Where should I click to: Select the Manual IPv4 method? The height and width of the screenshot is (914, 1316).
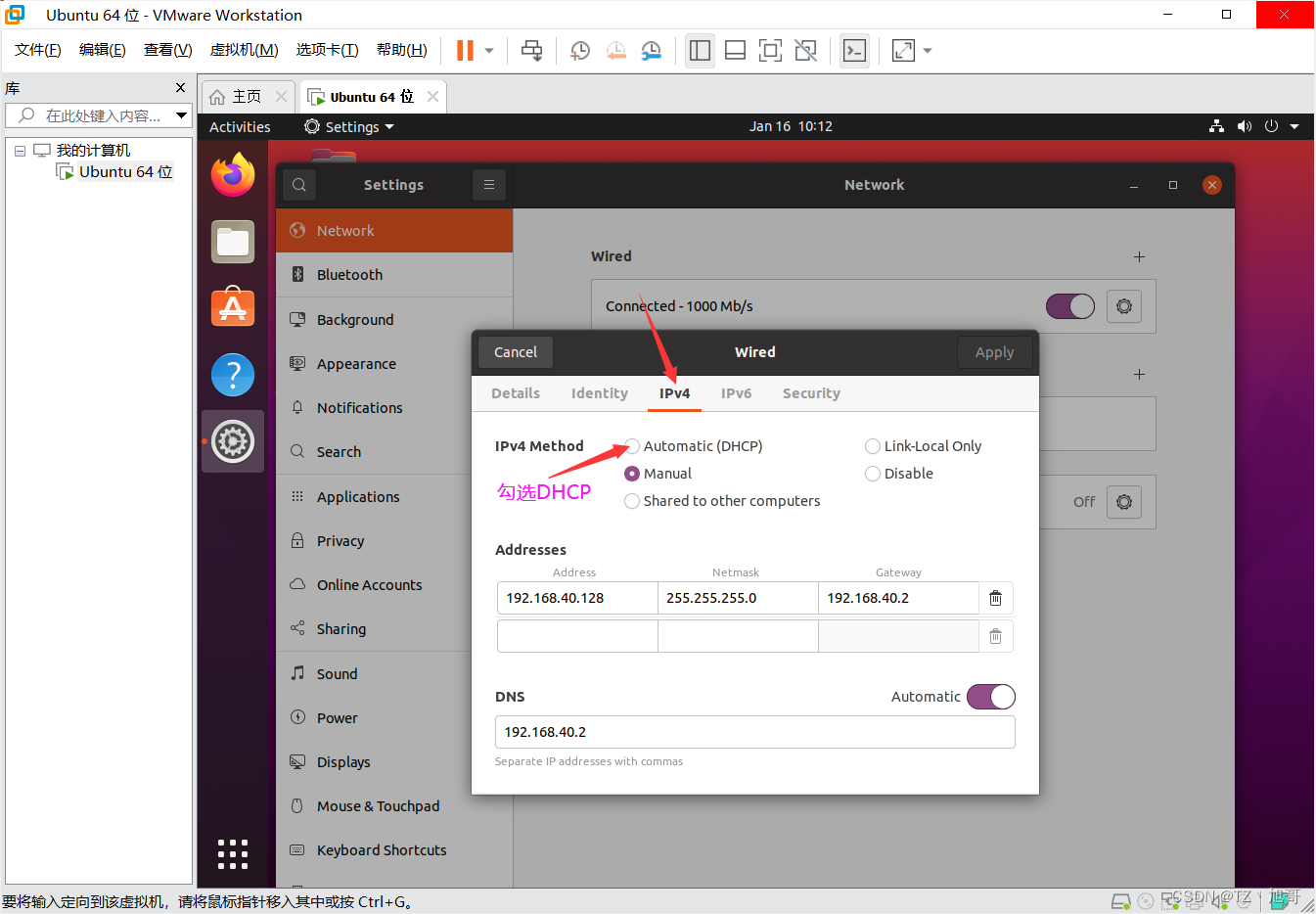click(658, 474)
